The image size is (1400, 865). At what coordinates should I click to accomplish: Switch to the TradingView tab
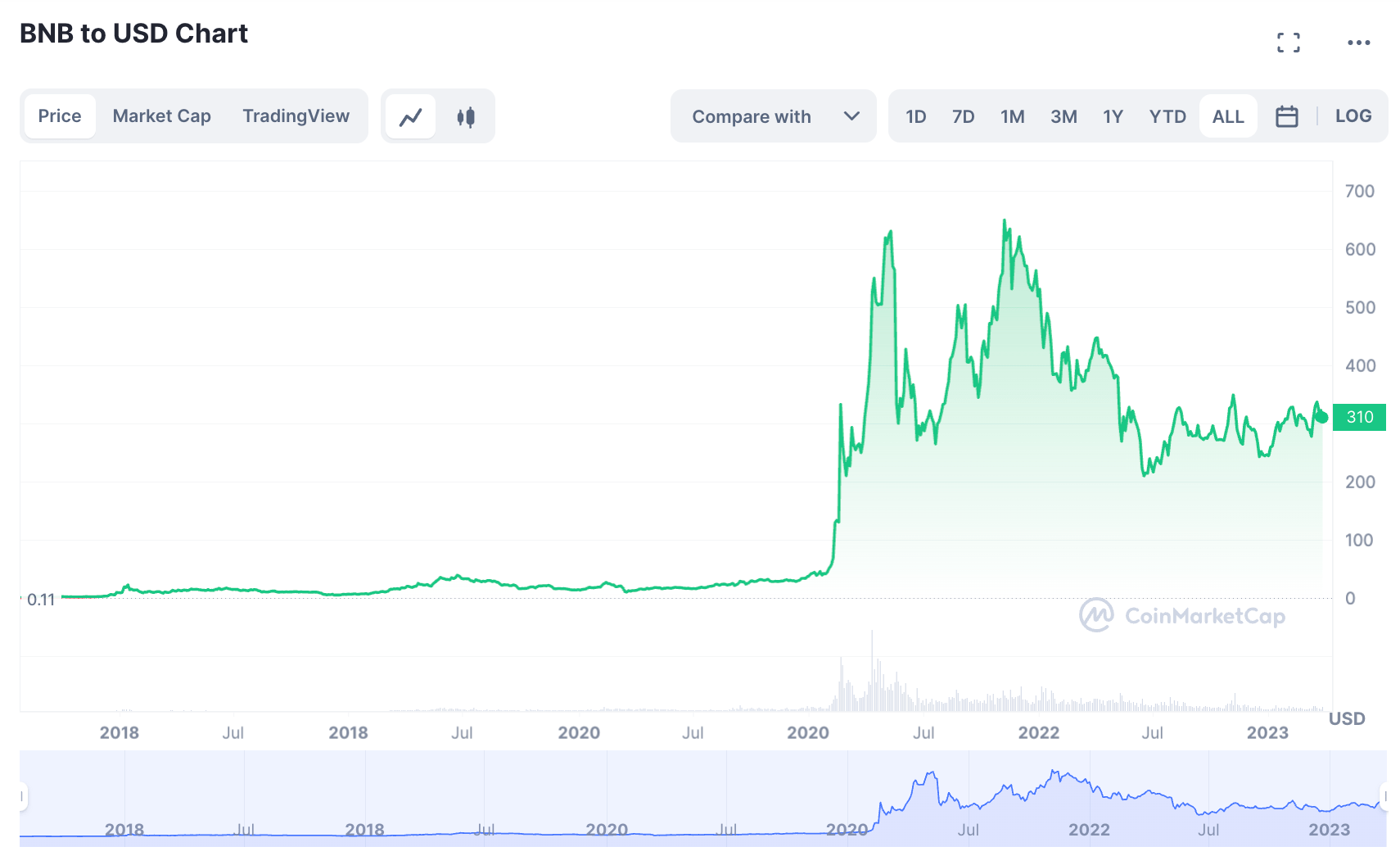[x=296, y=116]
